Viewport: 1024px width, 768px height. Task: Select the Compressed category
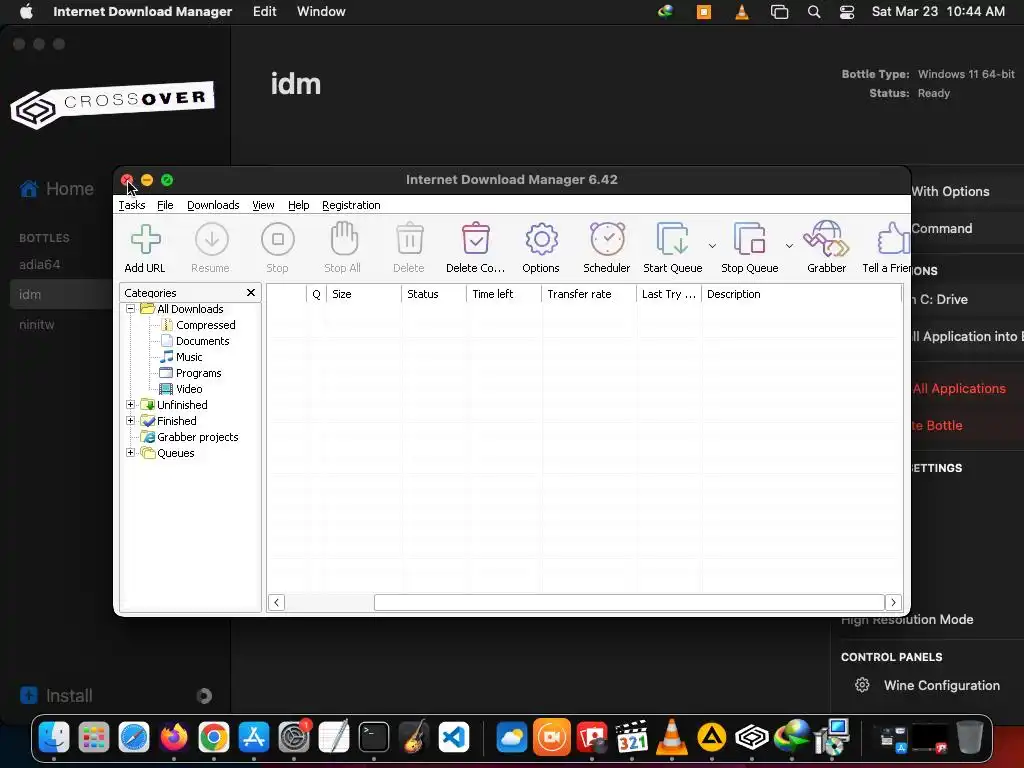[x=206, y=325]
